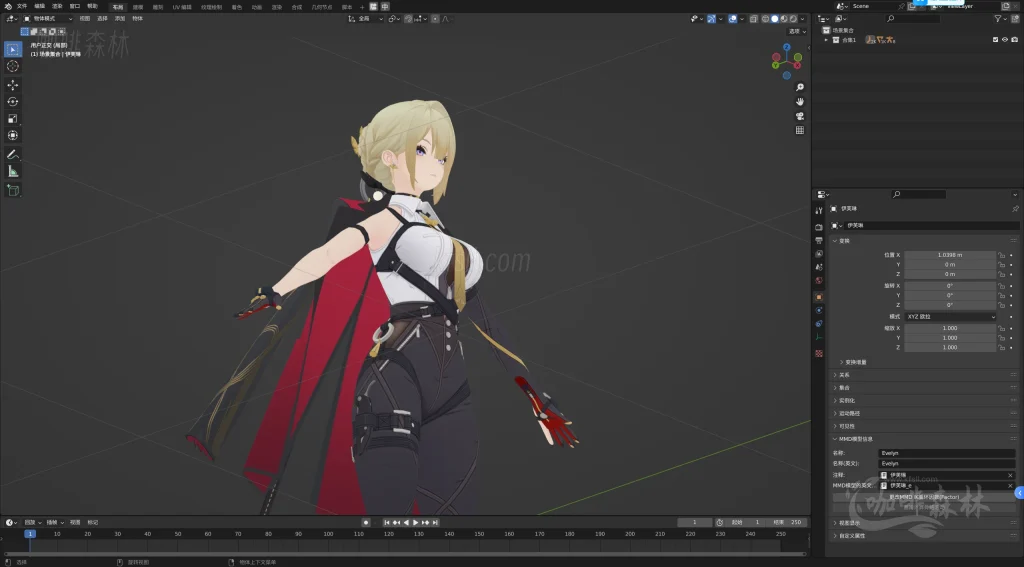Switch to rendered viewport shading
1024x567 pixels.
pos(793,19)
